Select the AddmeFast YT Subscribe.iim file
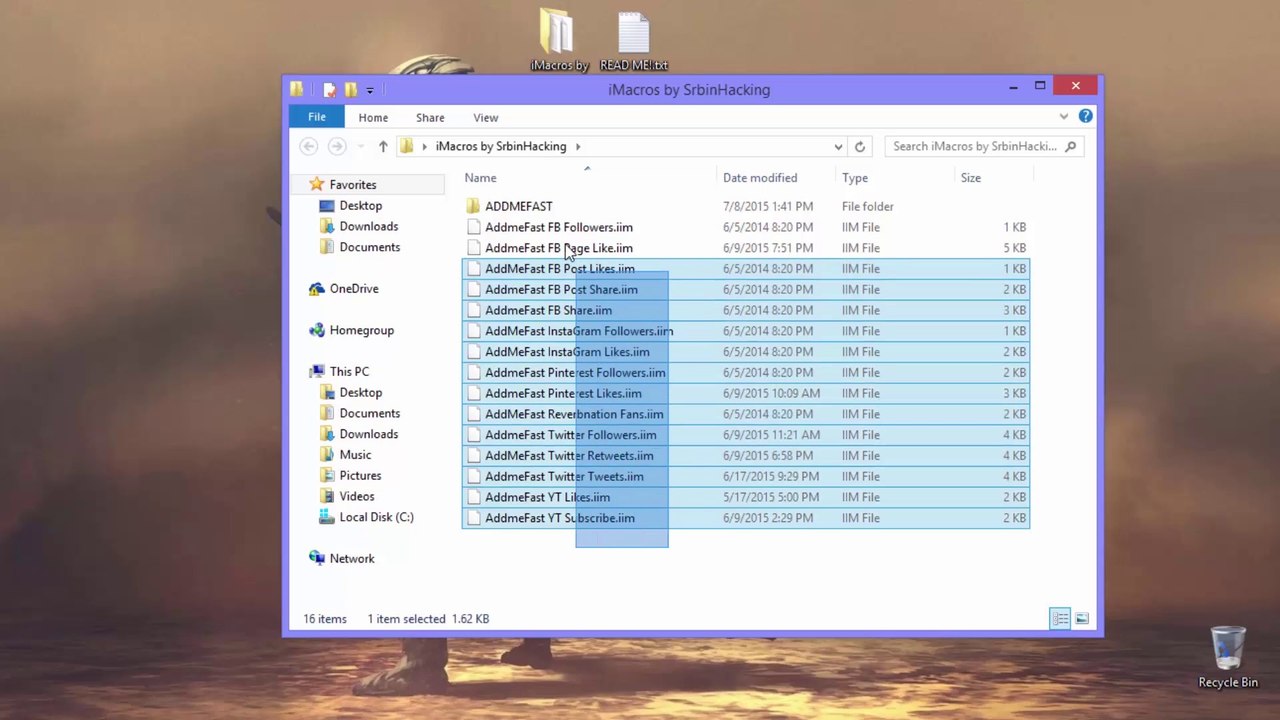This screenshot has width=1280, height=720. tap(746, 518)
